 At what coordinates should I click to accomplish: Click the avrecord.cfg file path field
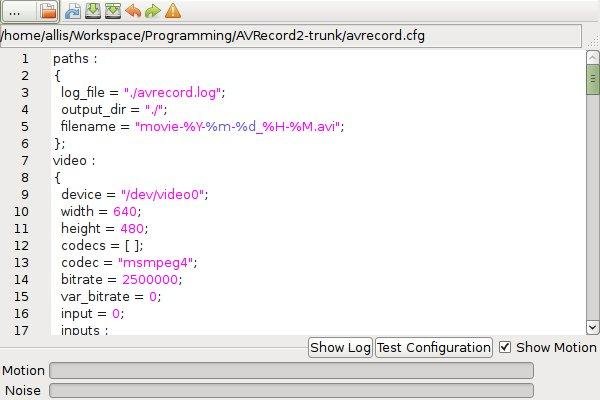pyautogui.click(x=291, y=36)
